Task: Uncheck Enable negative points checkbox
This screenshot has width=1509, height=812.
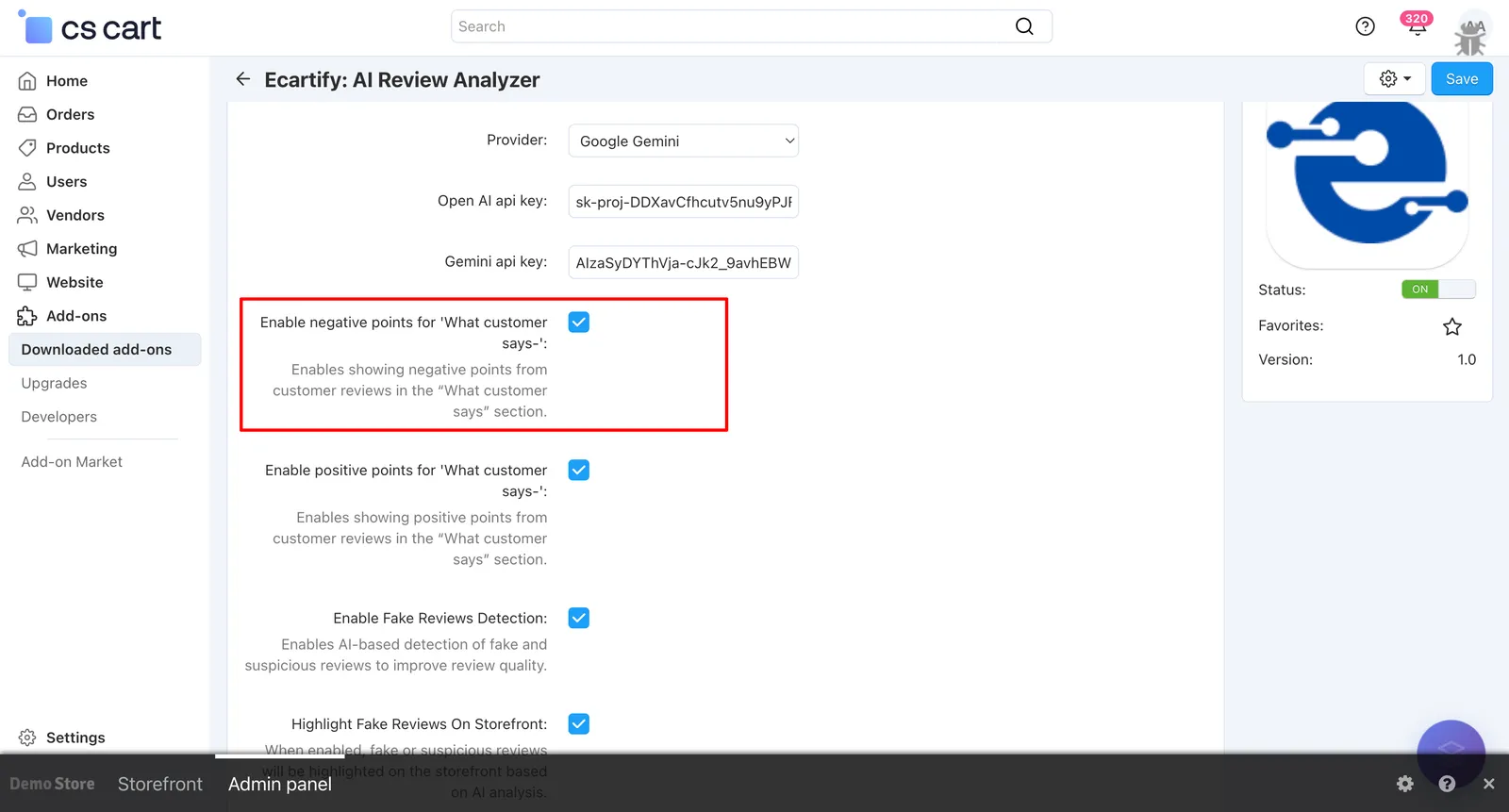Action: coord(579,323)
